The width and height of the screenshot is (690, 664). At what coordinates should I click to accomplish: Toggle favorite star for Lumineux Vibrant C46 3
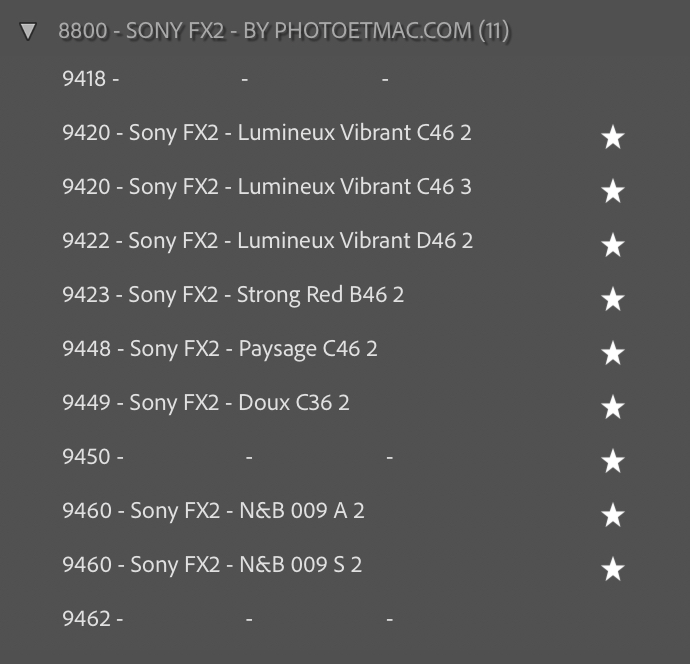pos(613,192)
